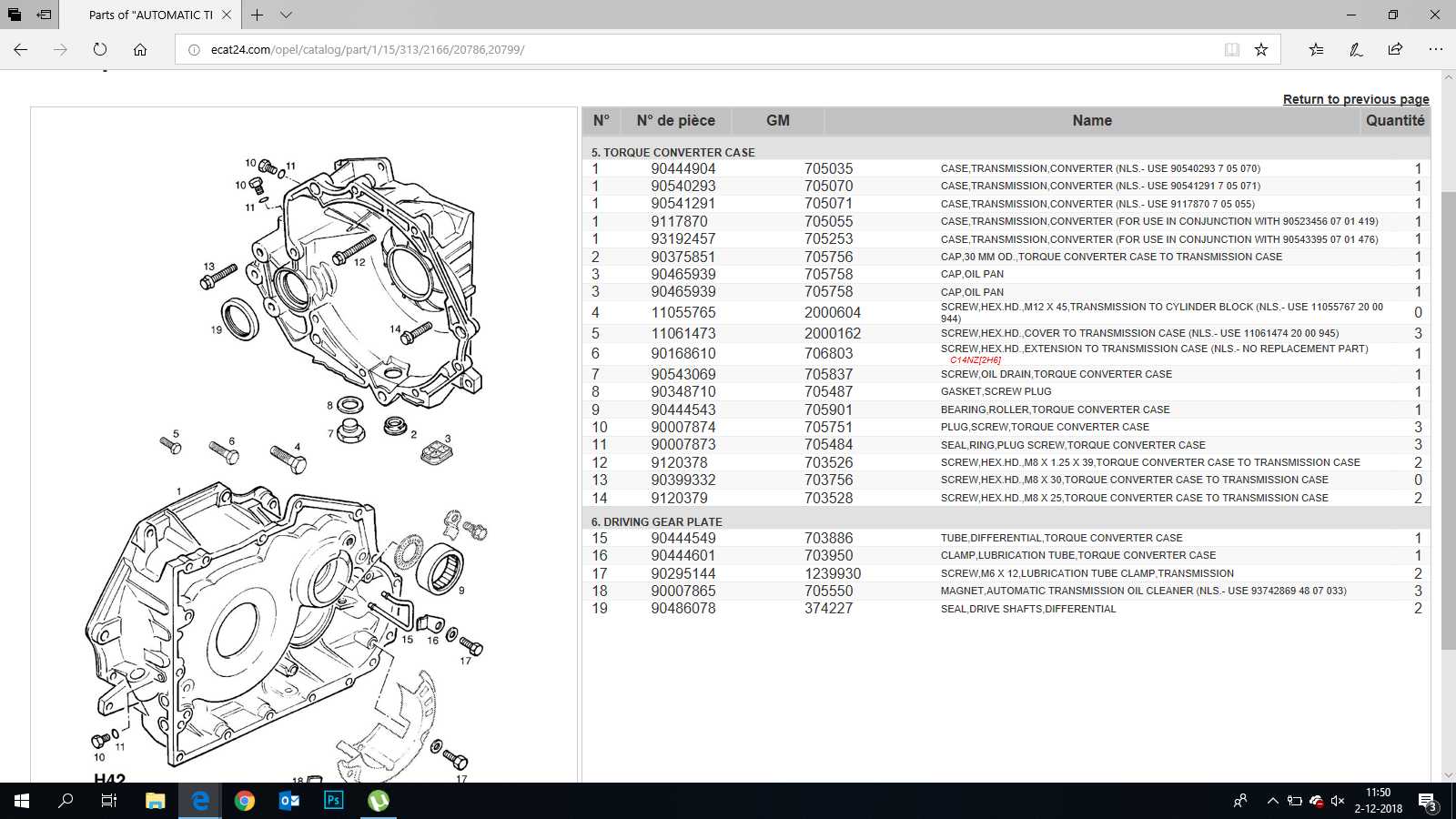Click the Add notes pen icon
This screenshot has width=1456, height=819.
(x=1356, y=49)
